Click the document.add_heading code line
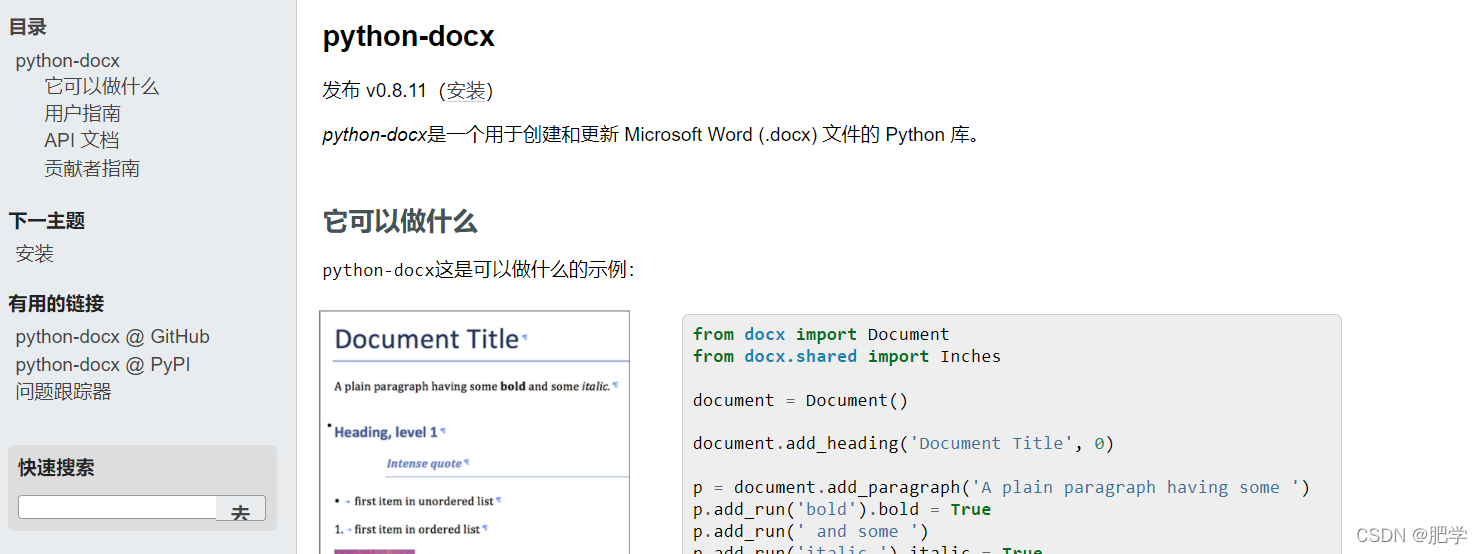The width and height of the screenshot is (1482, 554). (903, 443)
